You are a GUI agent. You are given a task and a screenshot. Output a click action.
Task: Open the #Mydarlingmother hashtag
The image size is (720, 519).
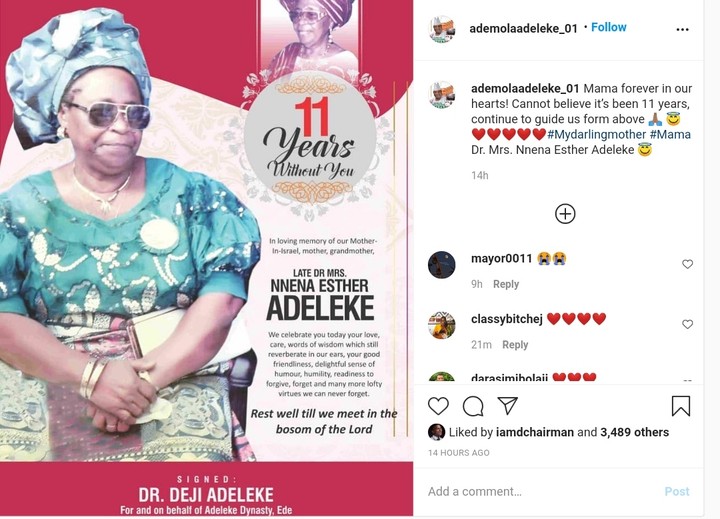[596, 135]
